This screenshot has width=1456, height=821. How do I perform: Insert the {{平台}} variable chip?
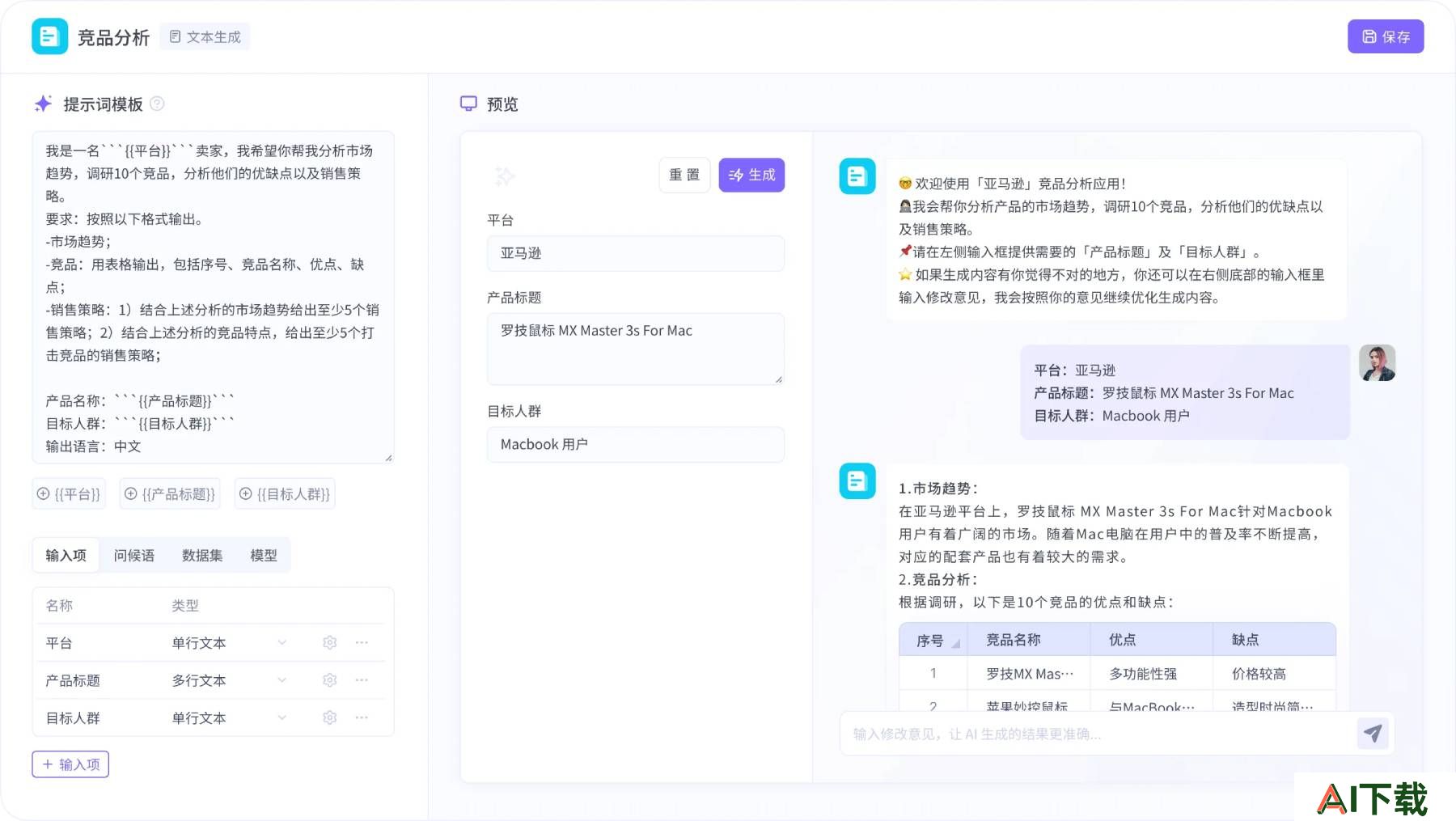(x=70, y=494)
